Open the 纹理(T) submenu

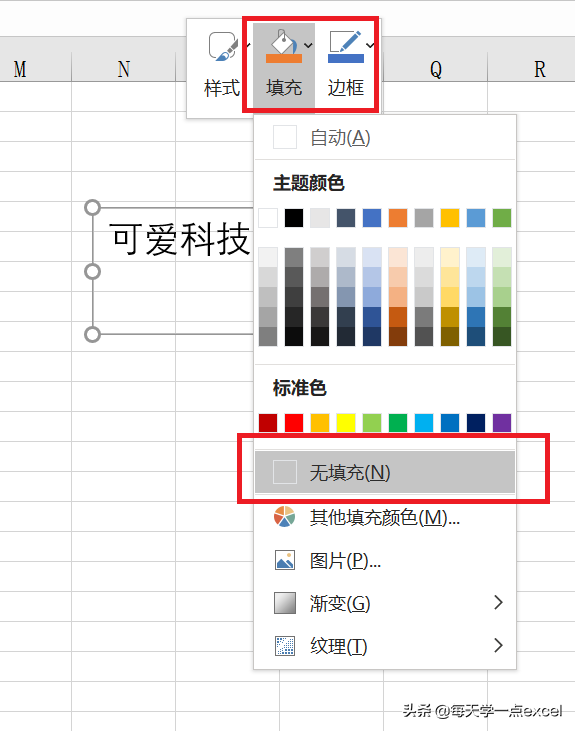[385, 646]
